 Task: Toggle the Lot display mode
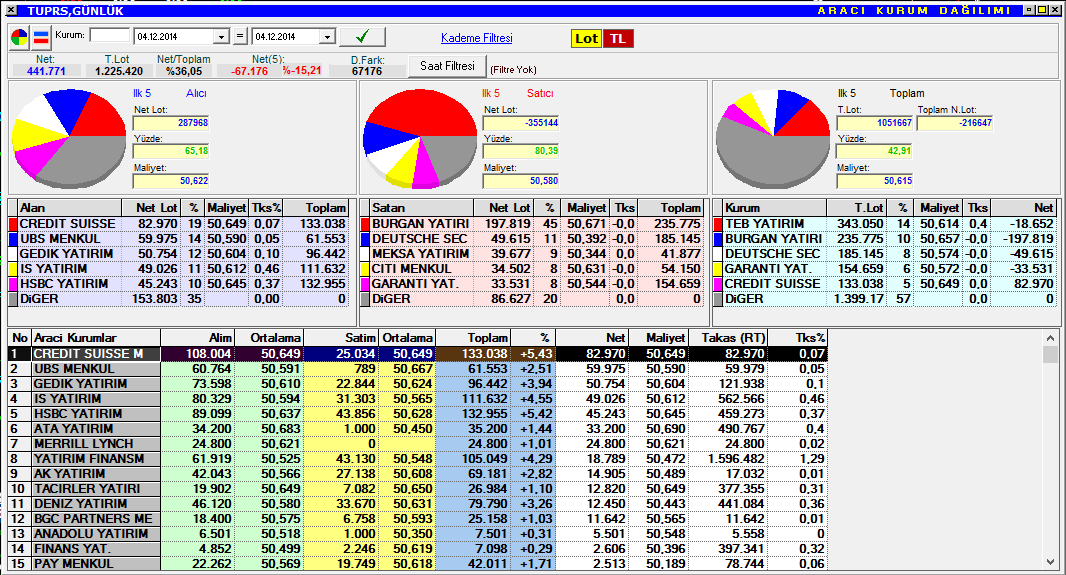586,38
